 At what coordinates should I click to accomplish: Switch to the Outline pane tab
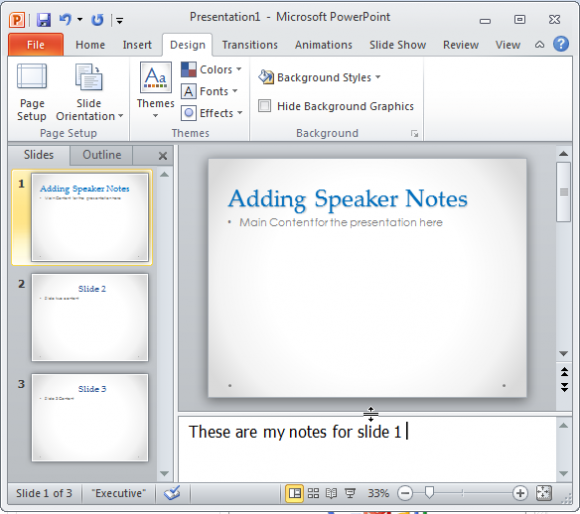(102, 155)
